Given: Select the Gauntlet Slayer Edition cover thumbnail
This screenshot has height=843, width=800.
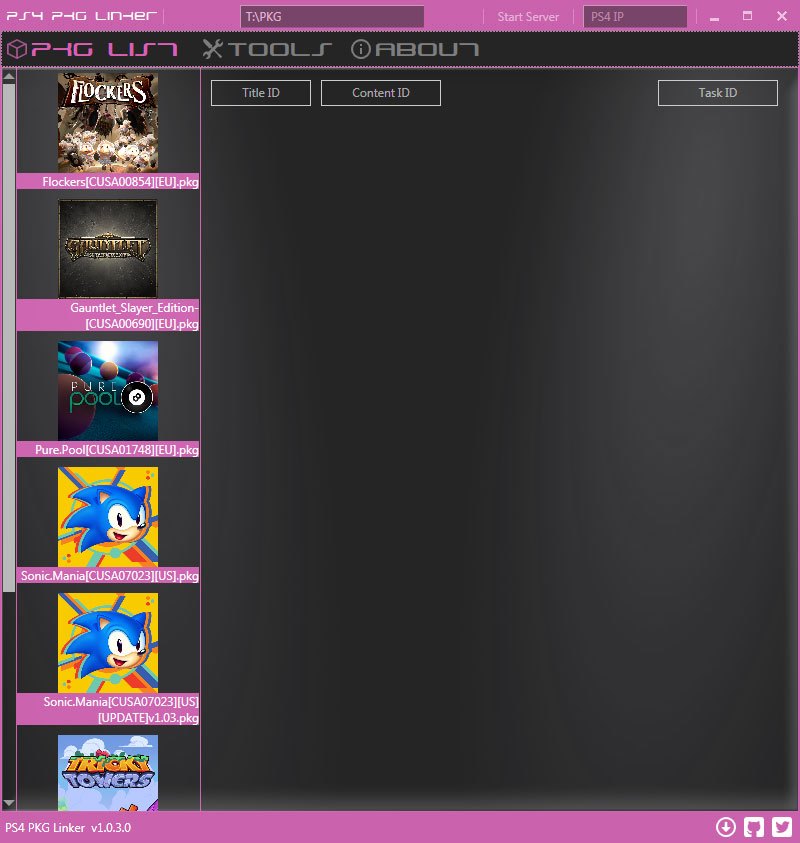Looking at the screenshot, I should pos(108,249).
